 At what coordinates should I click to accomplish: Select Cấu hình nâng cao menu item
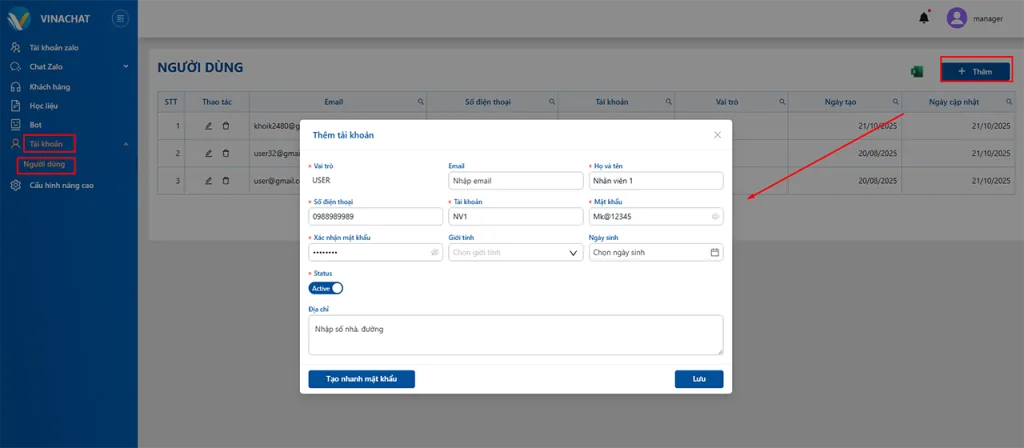68,185
